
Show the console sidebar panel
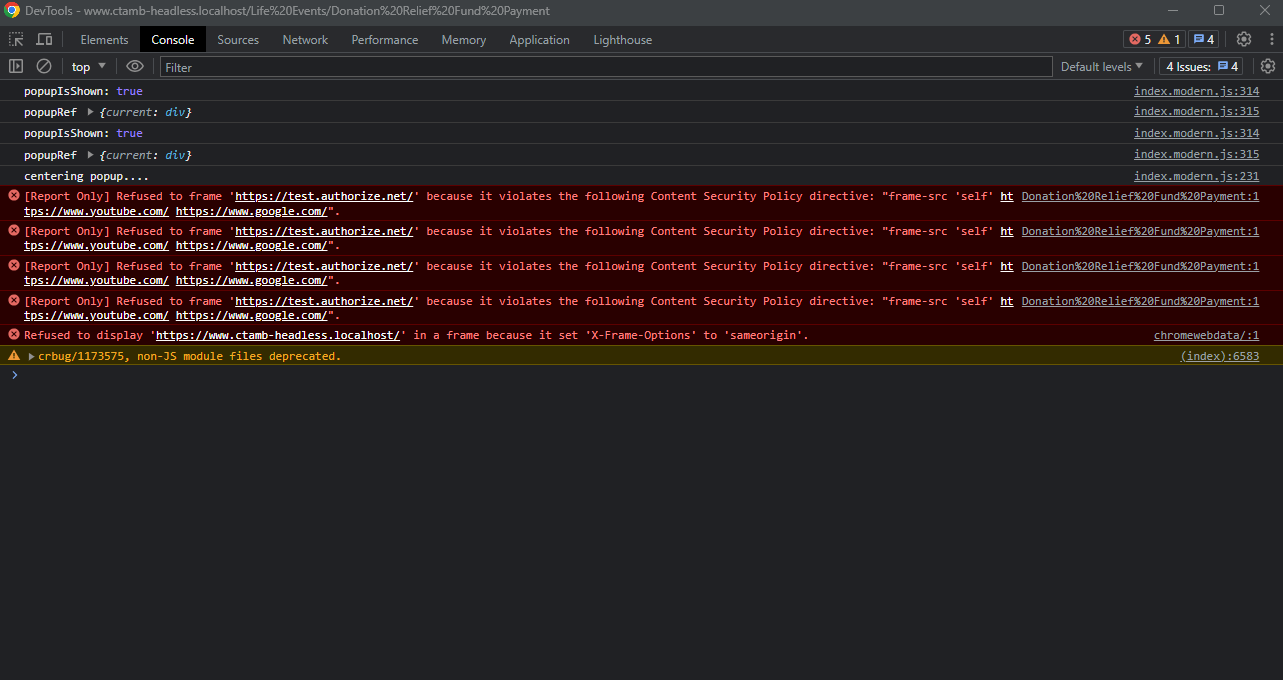point(16,66)
